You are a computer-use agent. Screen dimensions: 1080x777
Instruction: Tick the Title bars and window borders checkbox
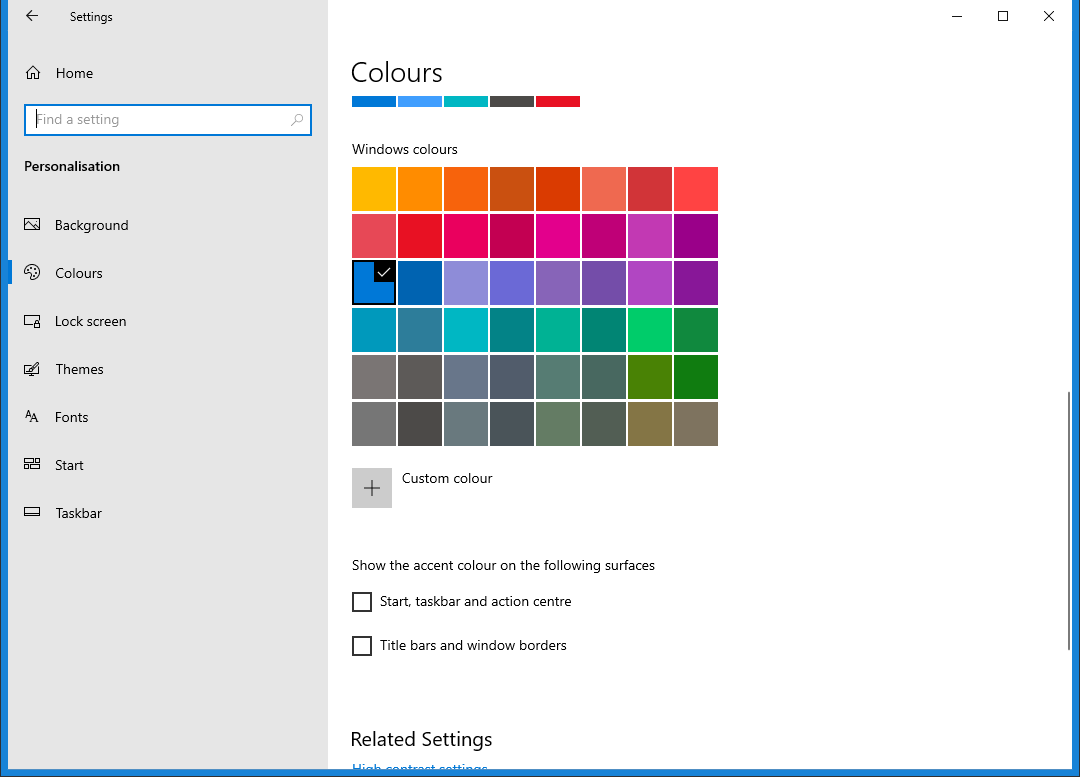tap(362, 646)
